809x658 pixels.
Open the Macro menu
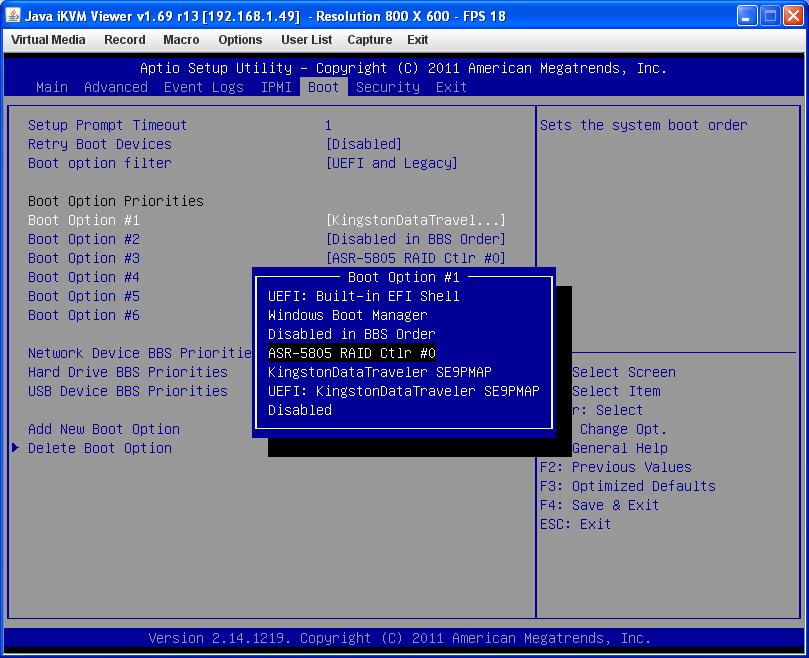pyautogui.click(x=181, y=40)
